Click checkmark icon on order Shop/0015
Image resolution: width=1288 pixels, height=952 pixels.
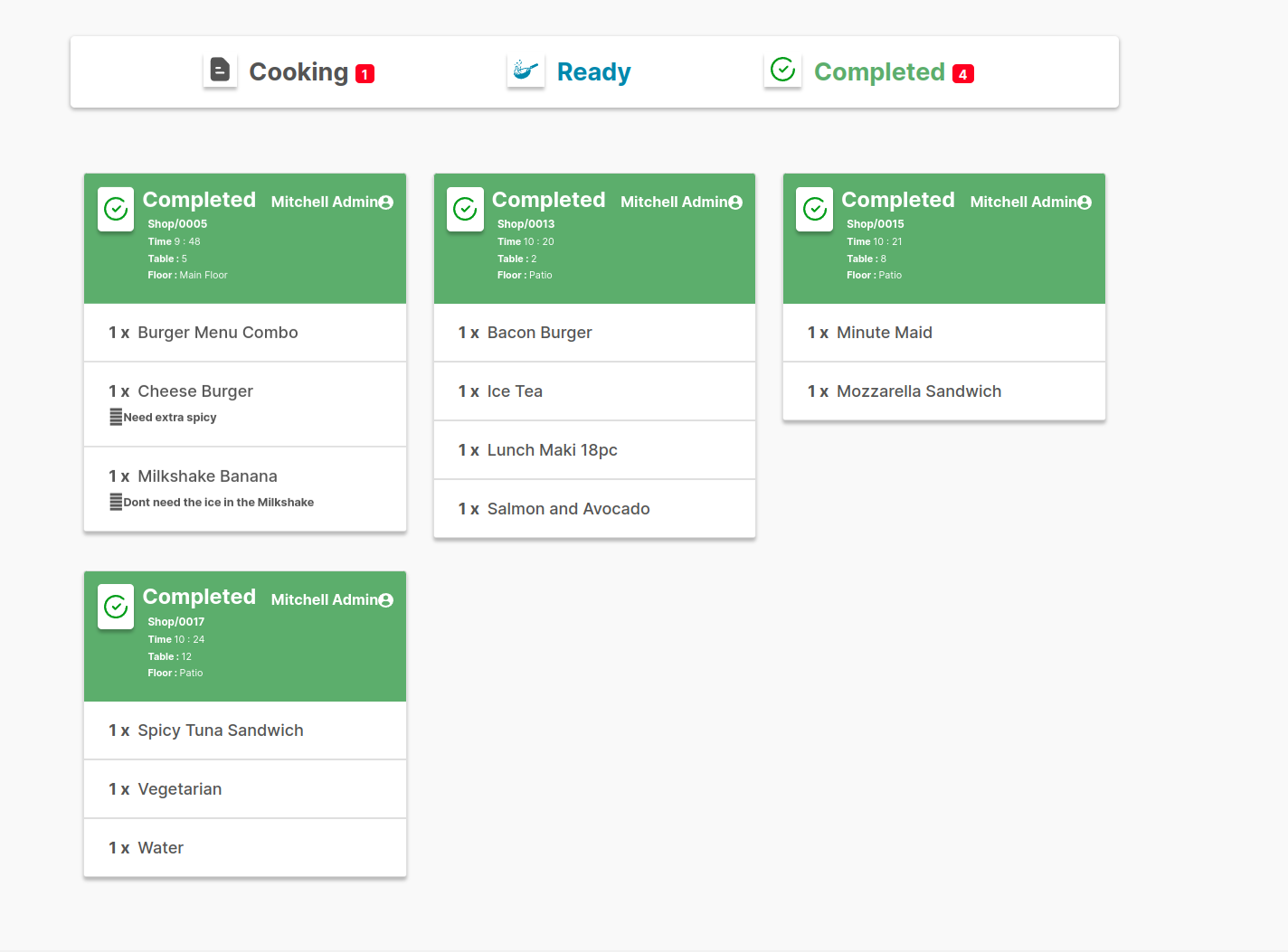[x=815, y=210]
